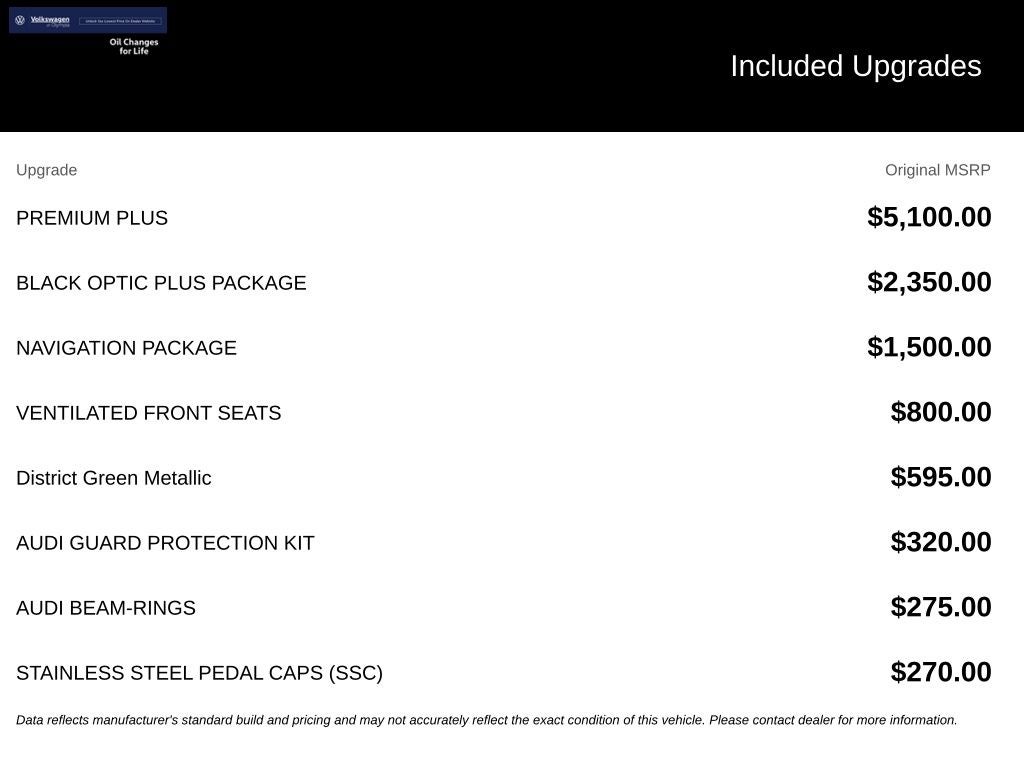Viewport: 1024px width, 768px height.
Task: Click the $1,500.00 price value
Action: [929, 347]
